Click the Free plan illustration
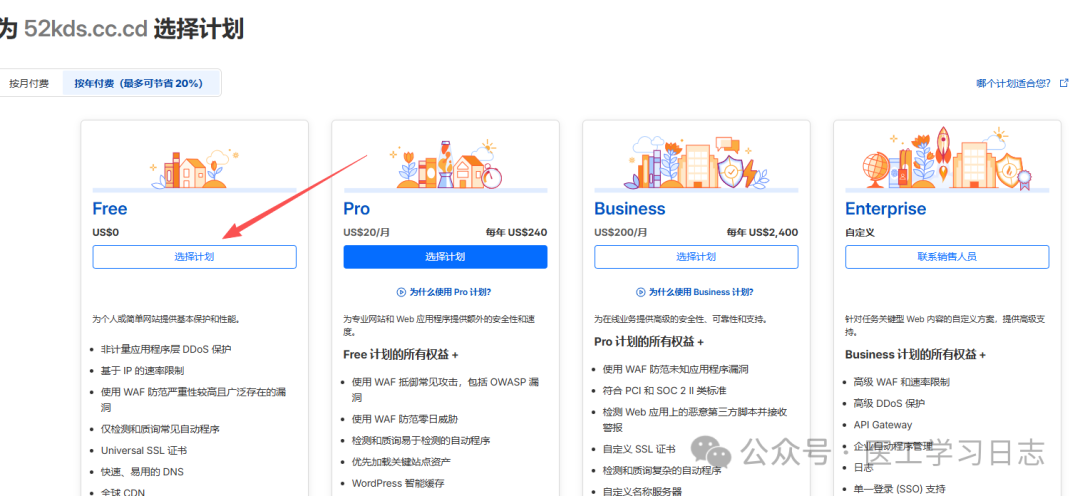Viewport: 1080px width, 496px height. pos(194,169)
